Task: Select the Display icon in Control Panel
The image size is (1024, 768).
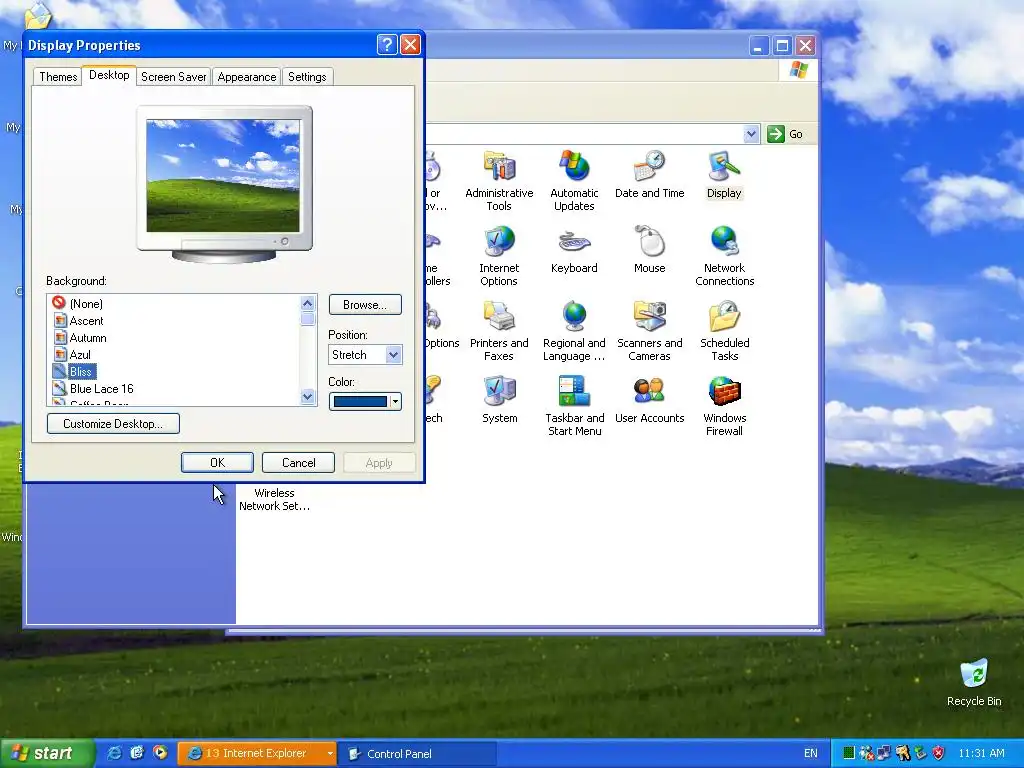Action: tap(724, 174)
